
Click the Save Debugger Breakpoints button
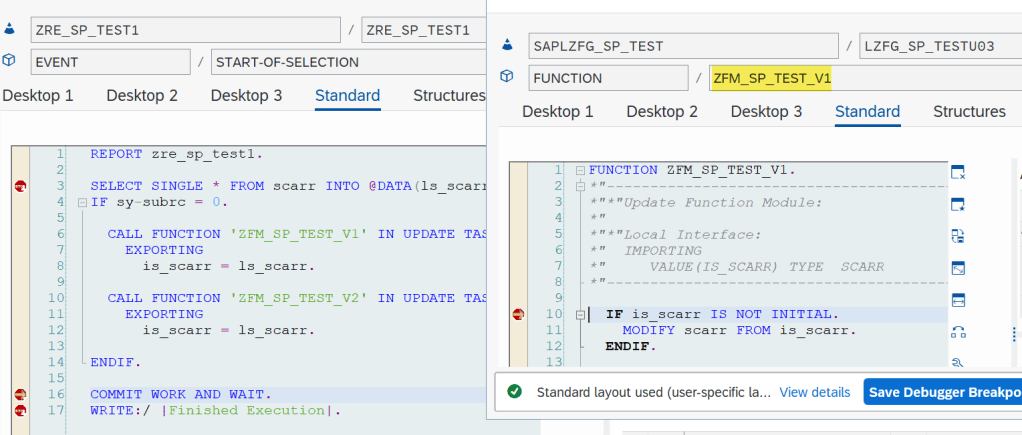point(942,392)
